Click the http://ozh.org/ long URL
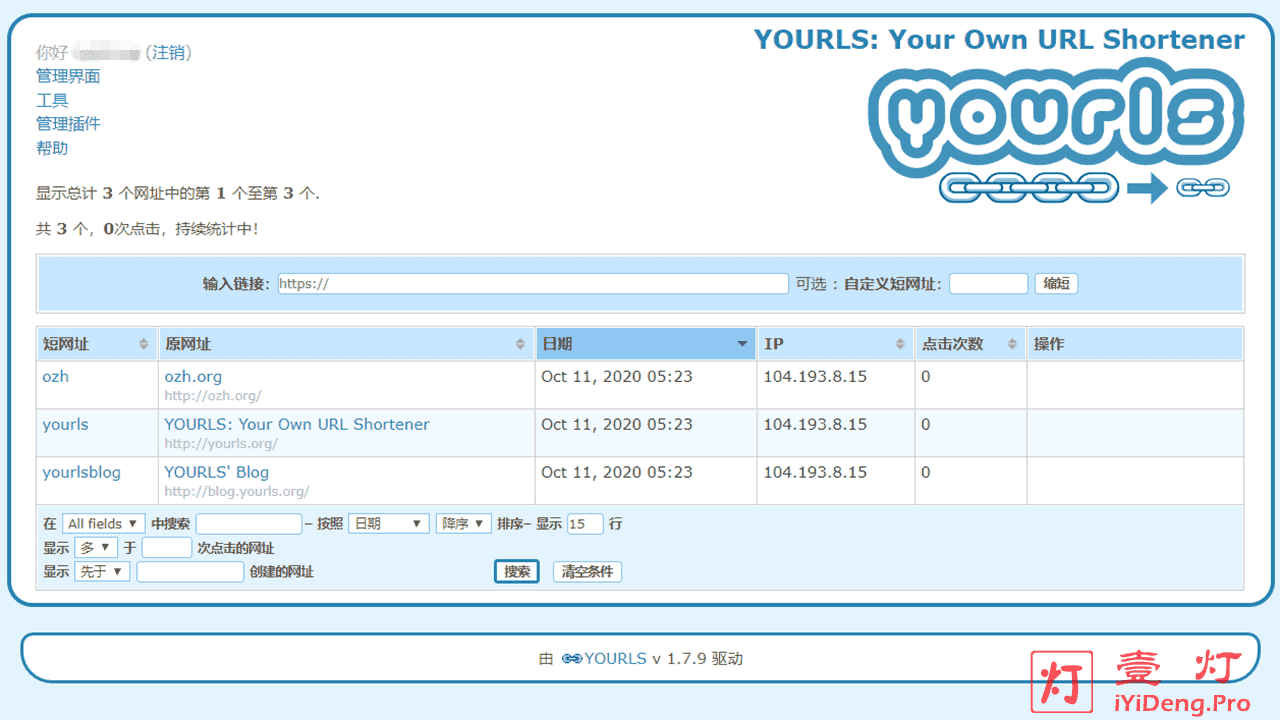The image size is (1280, 720). click(x=213, y=396)
